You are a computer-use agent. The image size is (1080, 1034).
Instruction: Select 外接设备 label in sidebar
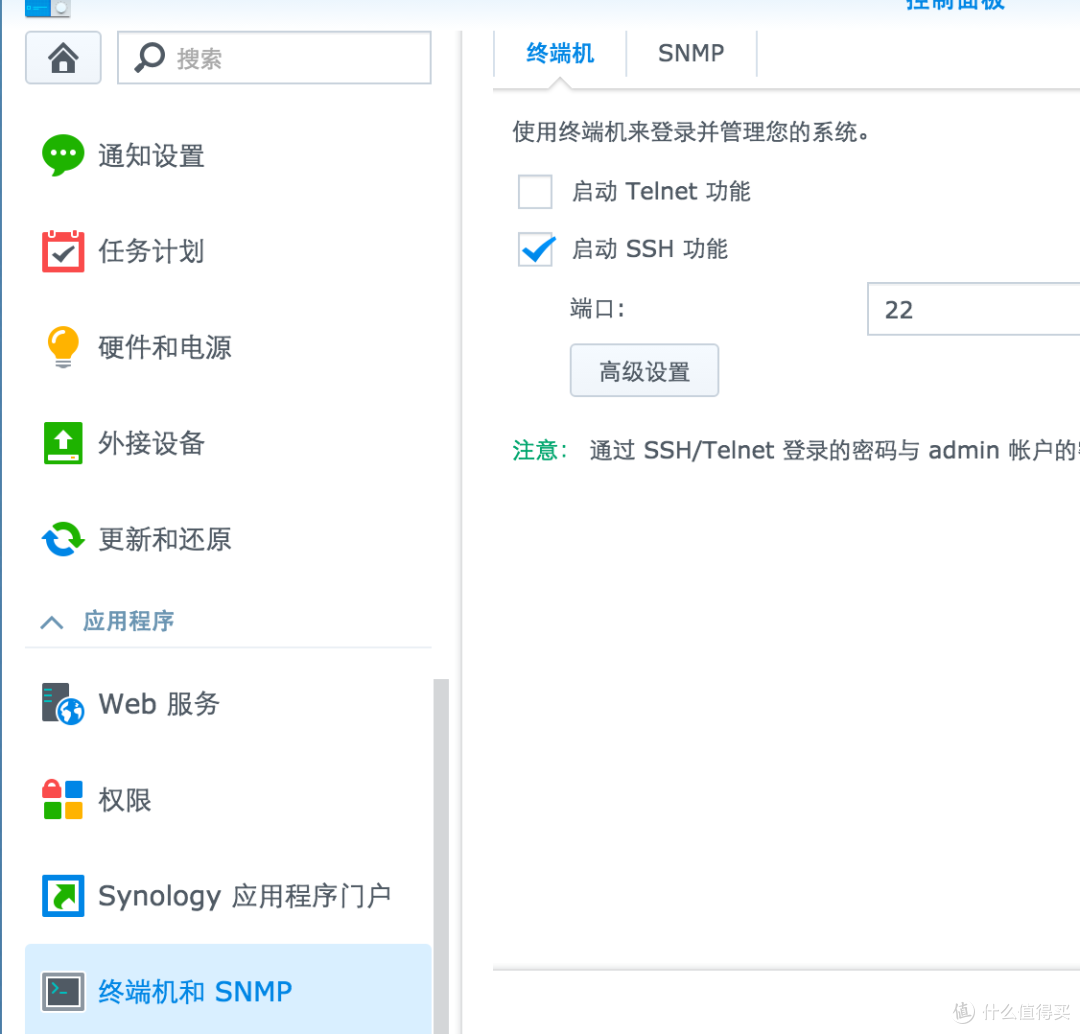pos(151,443)
